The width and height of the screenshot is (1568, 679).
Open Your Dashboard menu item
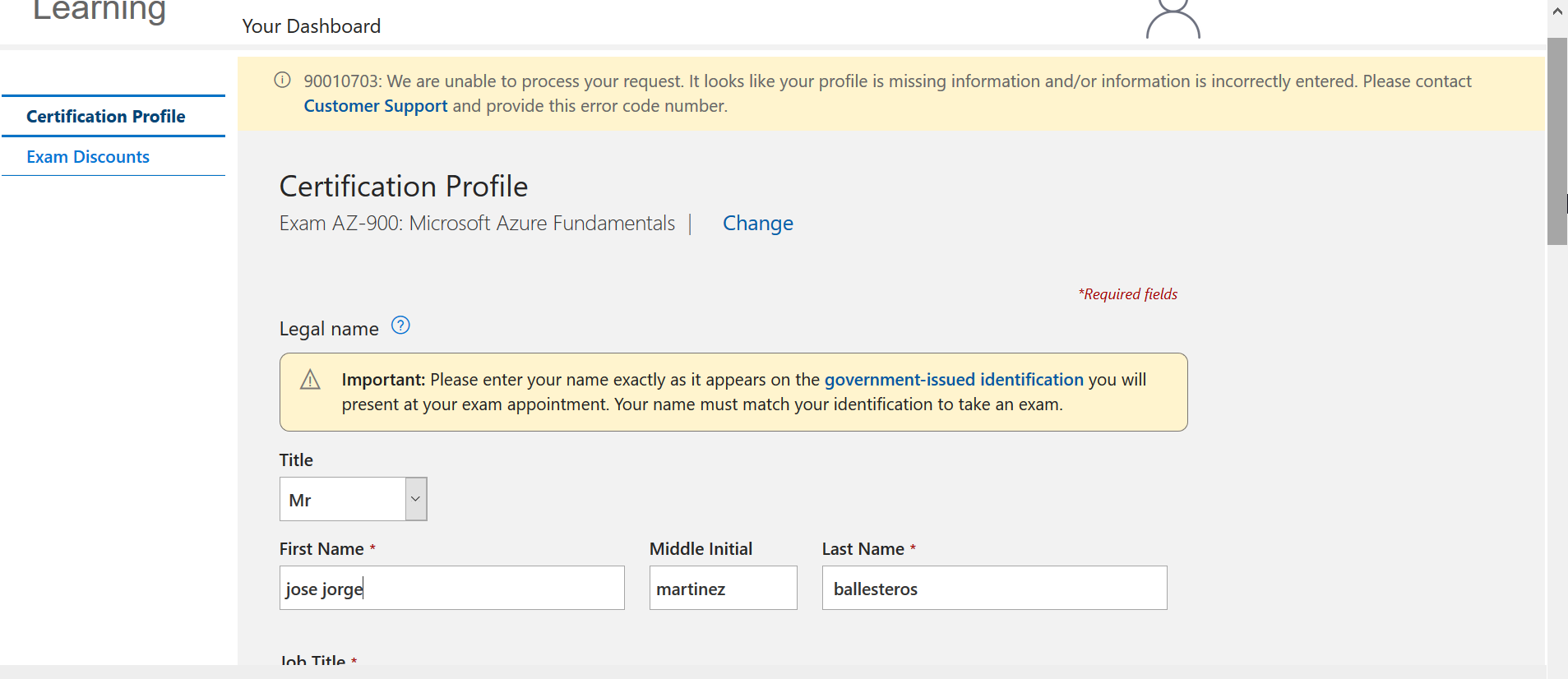pos(311,26)
